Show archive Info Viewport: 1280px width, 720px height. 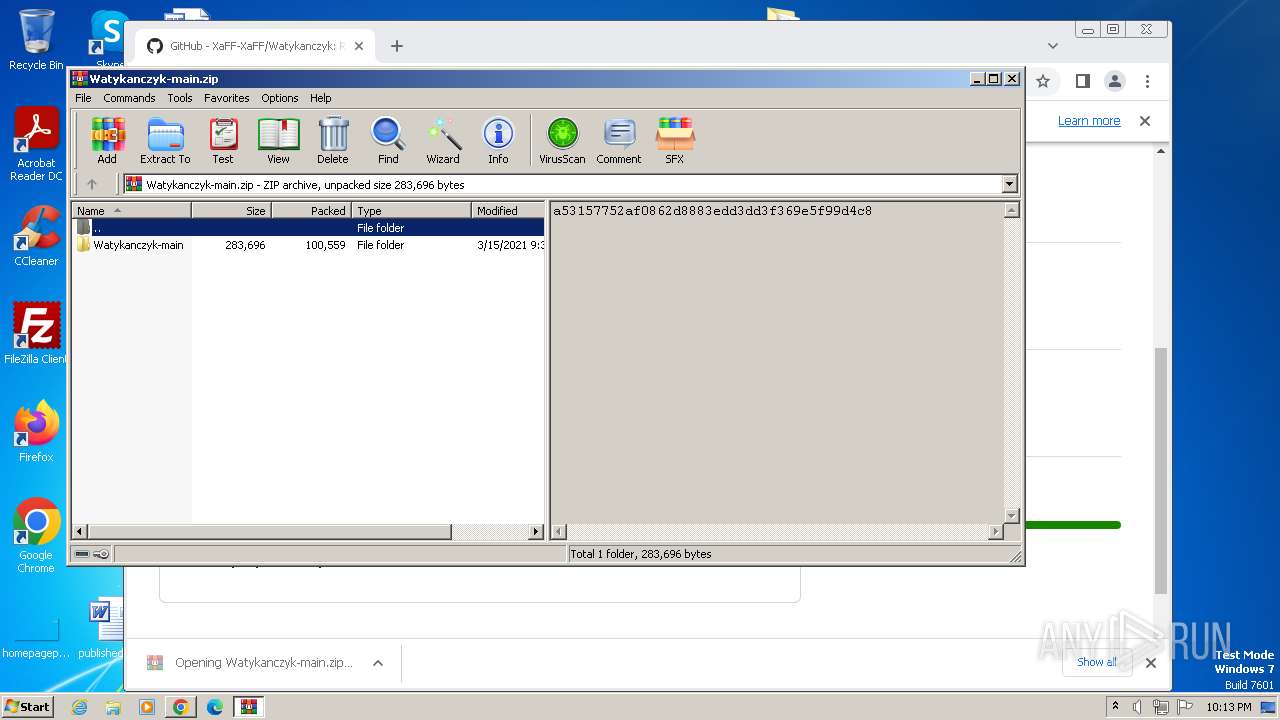(x=498, y=141)
